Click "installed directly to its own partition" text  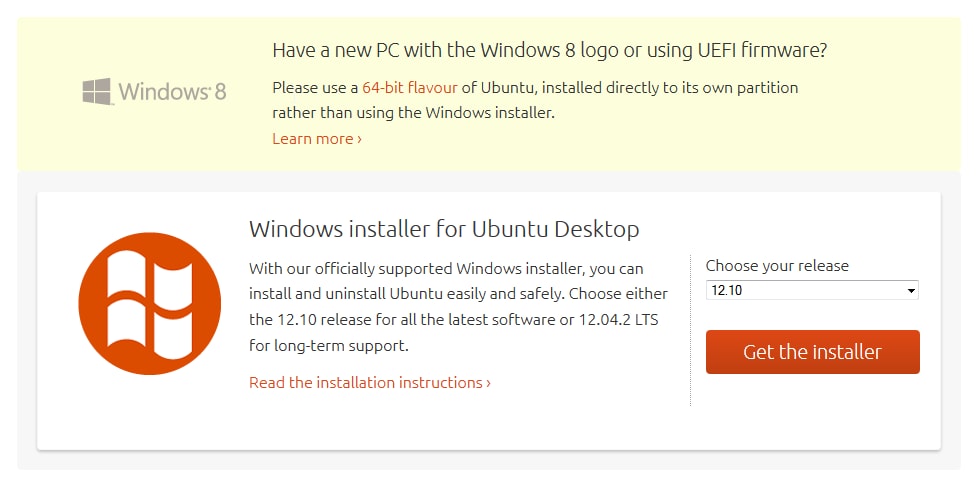[x=672, y=88]
